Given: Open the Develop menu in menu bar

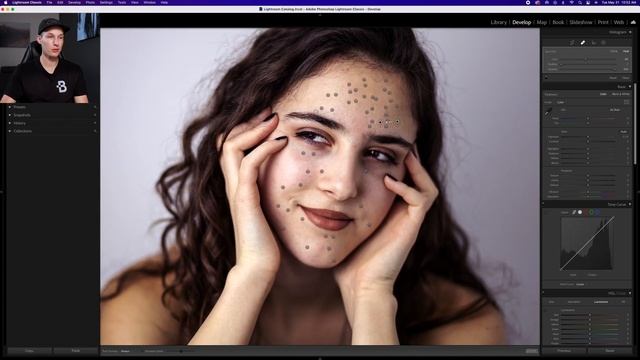Looking at the screenshot, I should pyautogui.click(x=74, y=2).
